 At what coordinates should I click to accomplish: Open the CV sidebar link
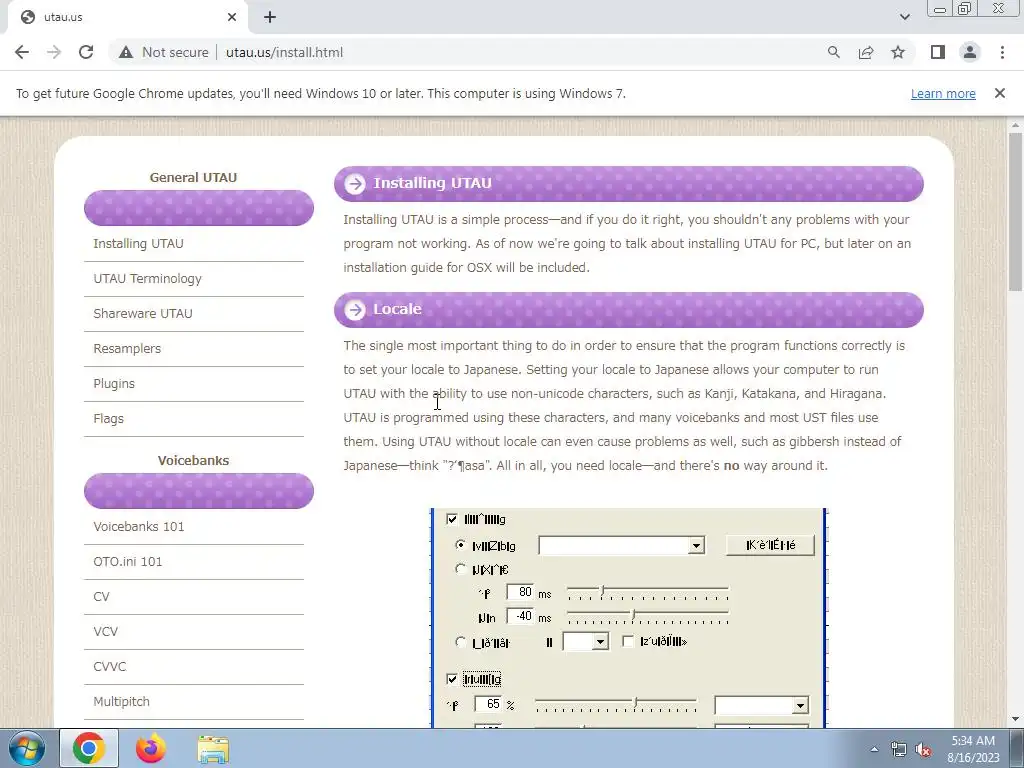[102, 597]
